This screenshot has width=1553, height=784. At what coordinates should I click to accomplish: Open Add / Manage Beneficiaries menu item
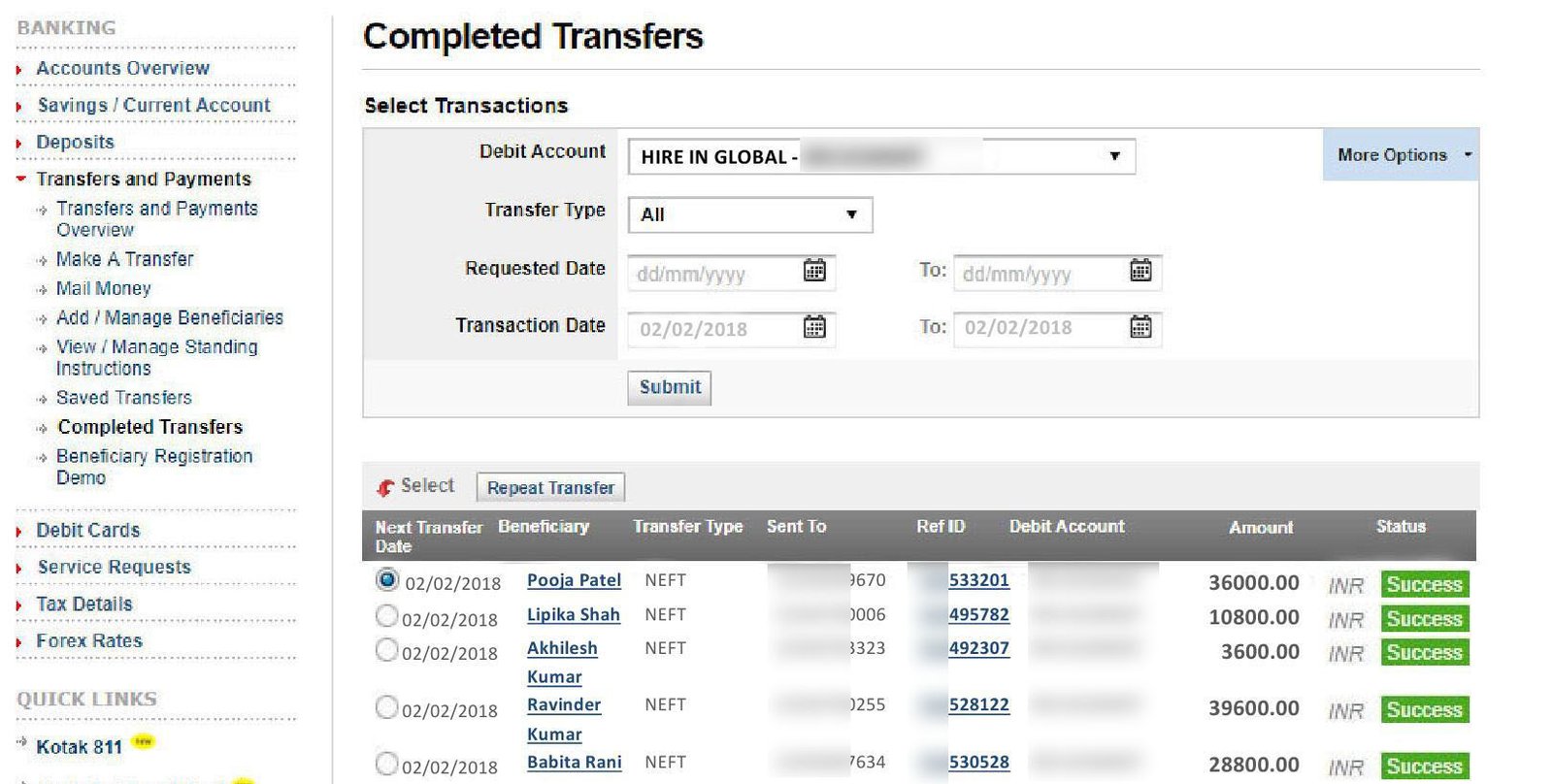pos(169,317)
